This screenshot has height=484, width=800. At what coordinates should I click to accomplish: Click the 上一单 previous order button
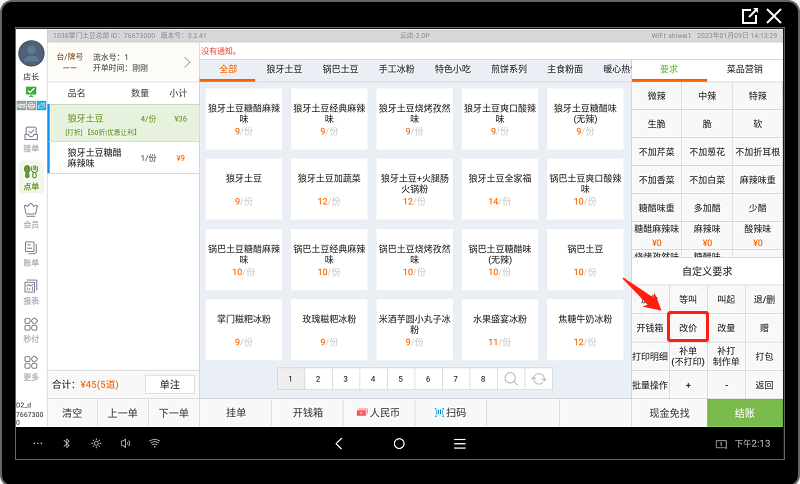(x=122, y=413)
